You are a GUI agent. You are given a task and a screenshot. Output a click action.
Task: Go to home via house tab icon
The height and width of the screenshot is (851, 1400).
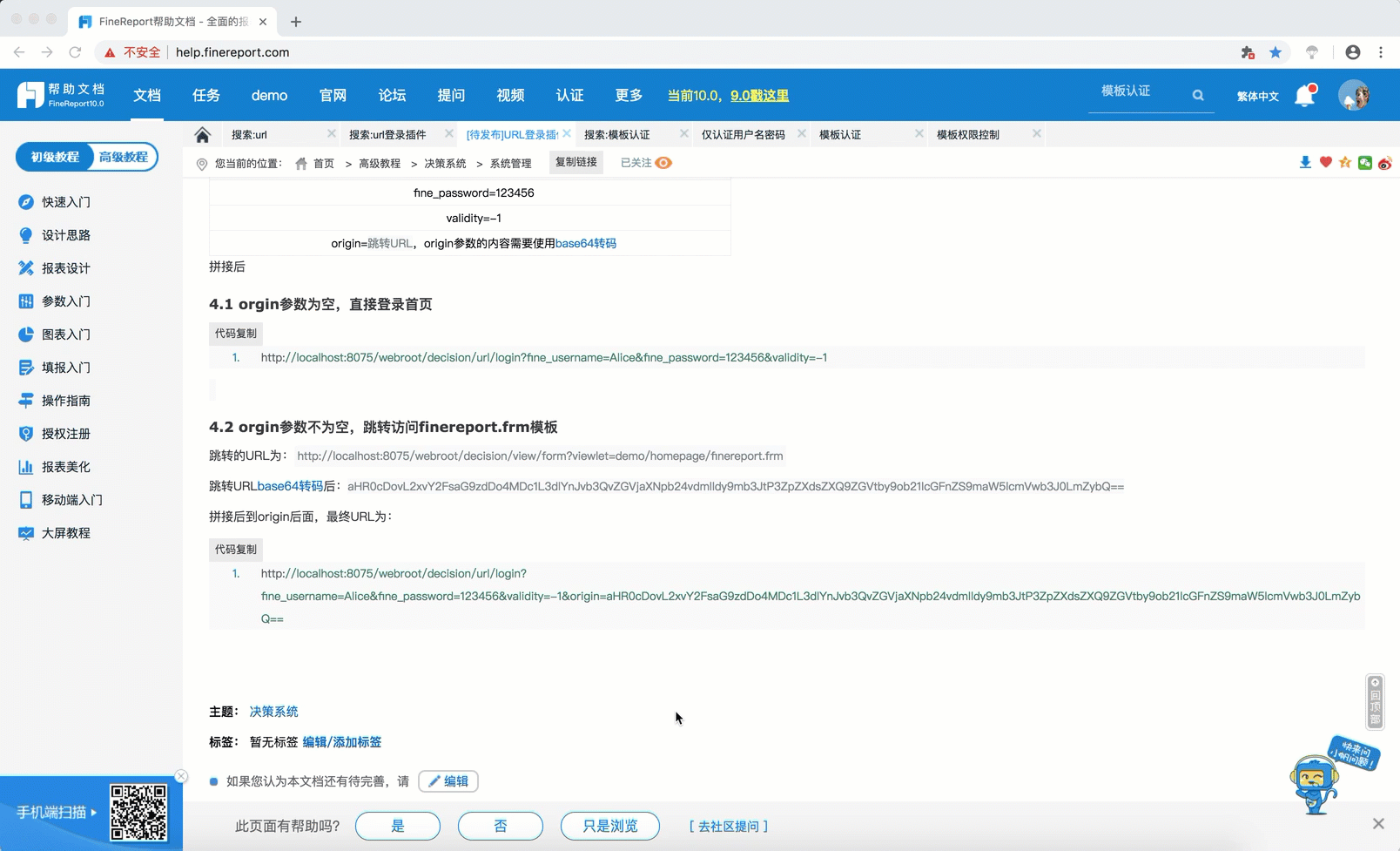[203, 134]
